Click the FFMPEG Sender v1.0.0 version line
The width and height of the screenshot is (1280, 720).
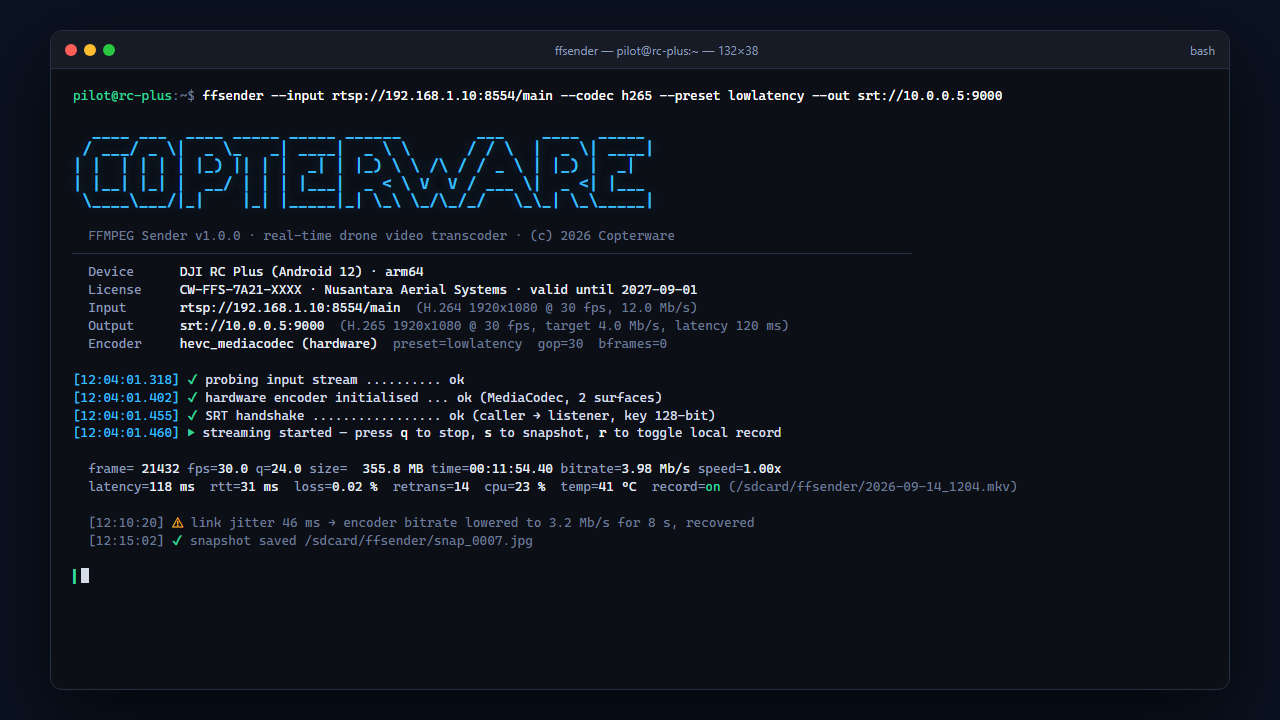pos(381,236)
